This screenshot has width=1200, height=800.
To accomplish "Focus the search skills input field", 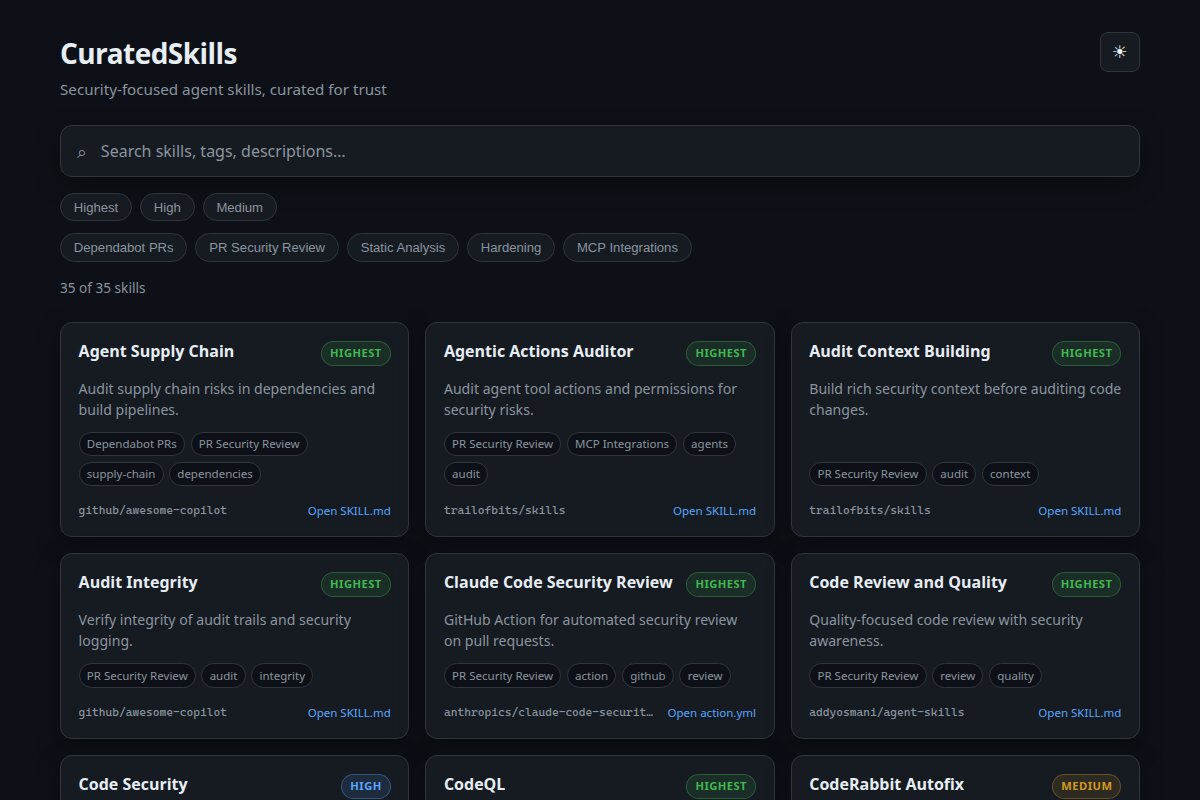I will coord(600,151).
